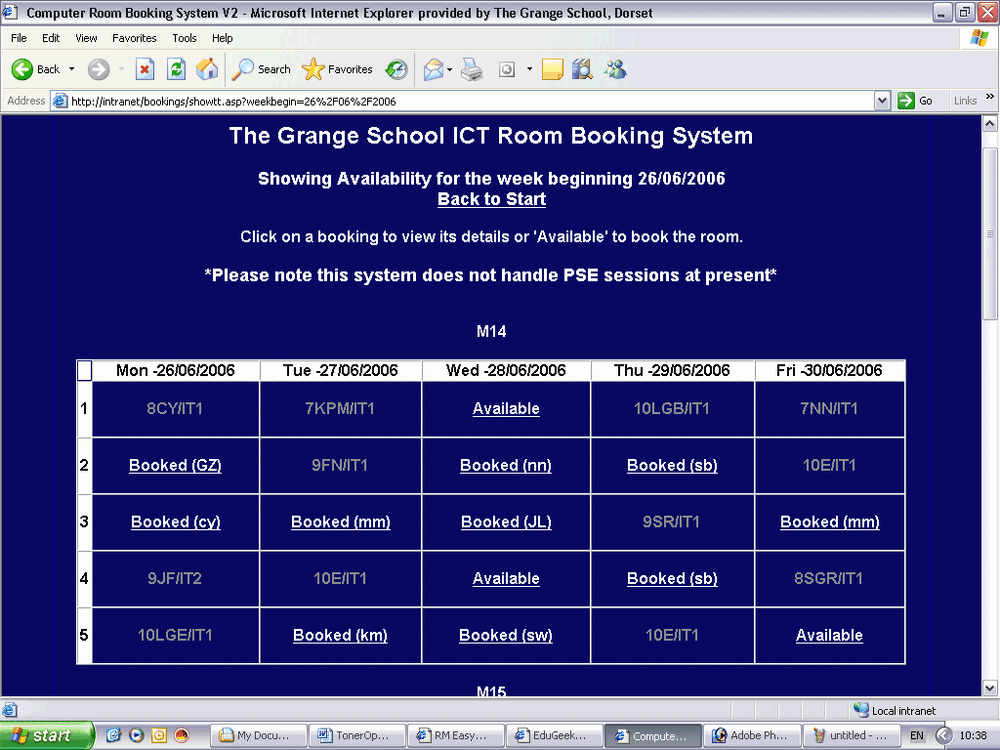
Task: View Friday's Booked (mm) period 3 booking
Action: pyautogui.click(x=830, y=522)
